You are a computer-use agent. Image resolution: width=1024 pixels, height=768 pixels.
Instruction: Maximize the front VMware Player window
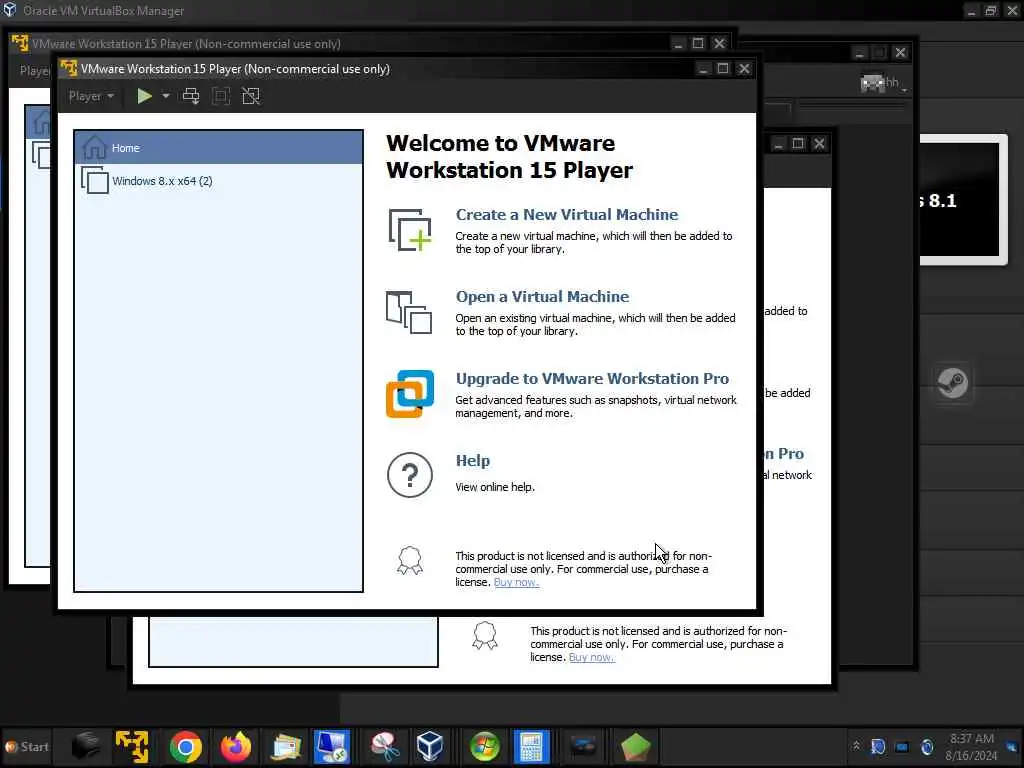(723, 69)
